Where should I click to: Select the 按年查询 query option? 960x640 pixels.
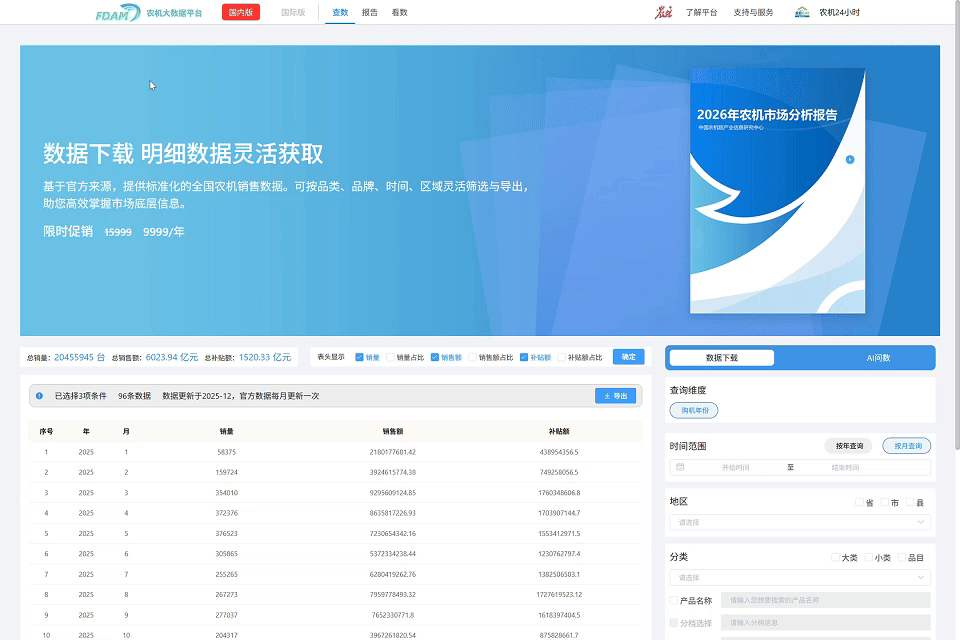[848, 446]
